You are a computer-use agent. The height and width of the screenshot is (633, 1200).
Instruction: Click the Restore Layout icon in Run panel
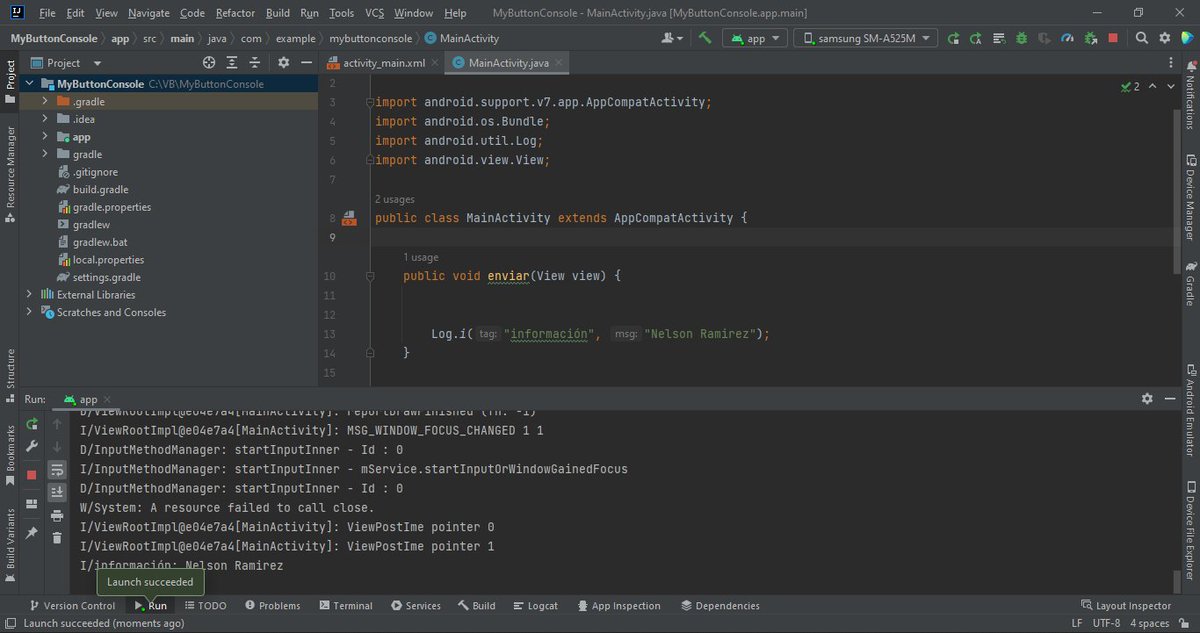coord(32,503)
